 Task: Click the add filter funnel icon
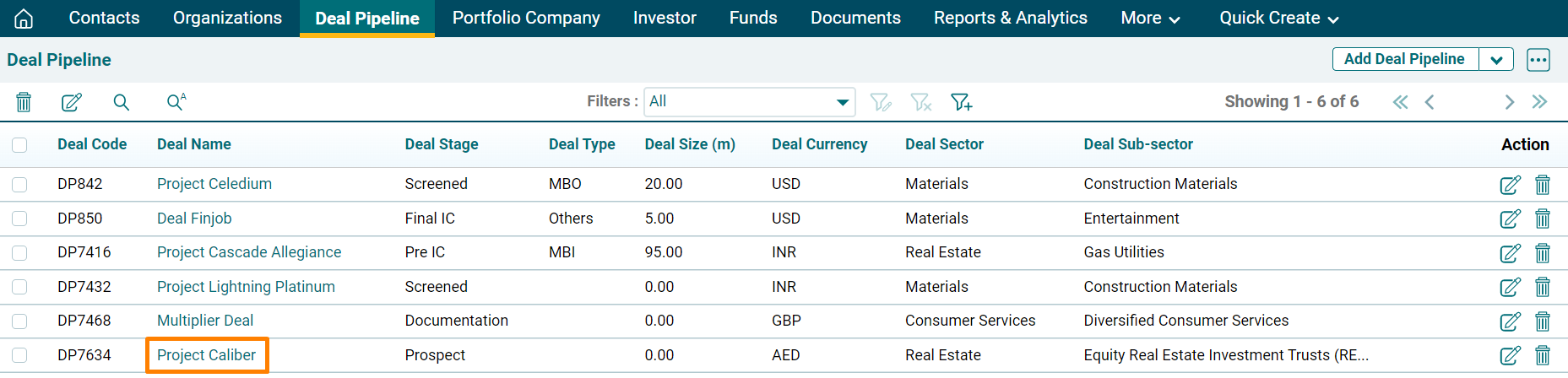click(961, 102)
